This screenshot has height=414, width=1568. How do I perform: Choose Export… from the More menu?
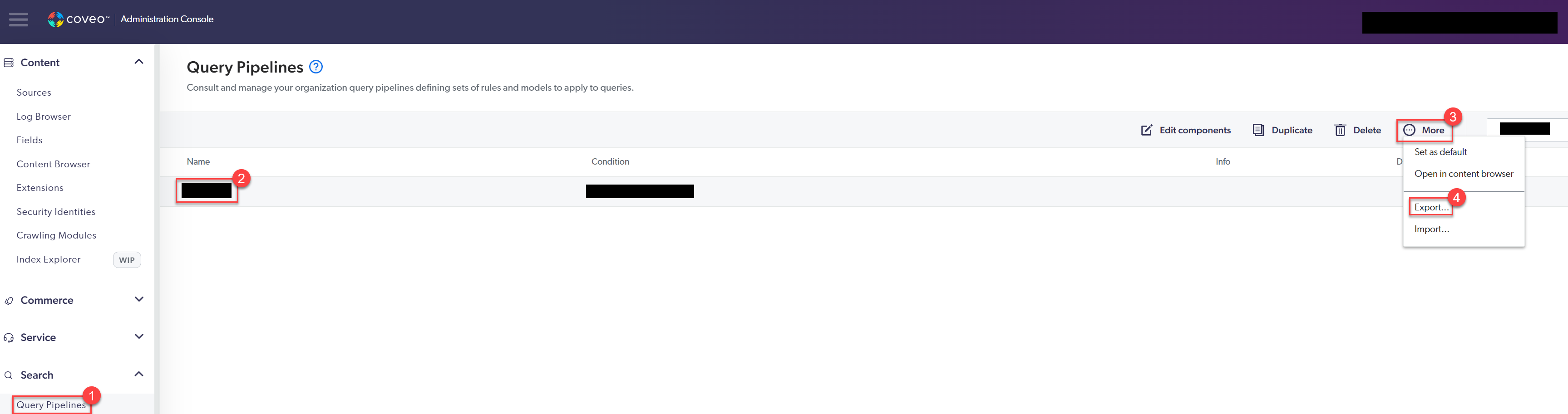point(1431,207)
